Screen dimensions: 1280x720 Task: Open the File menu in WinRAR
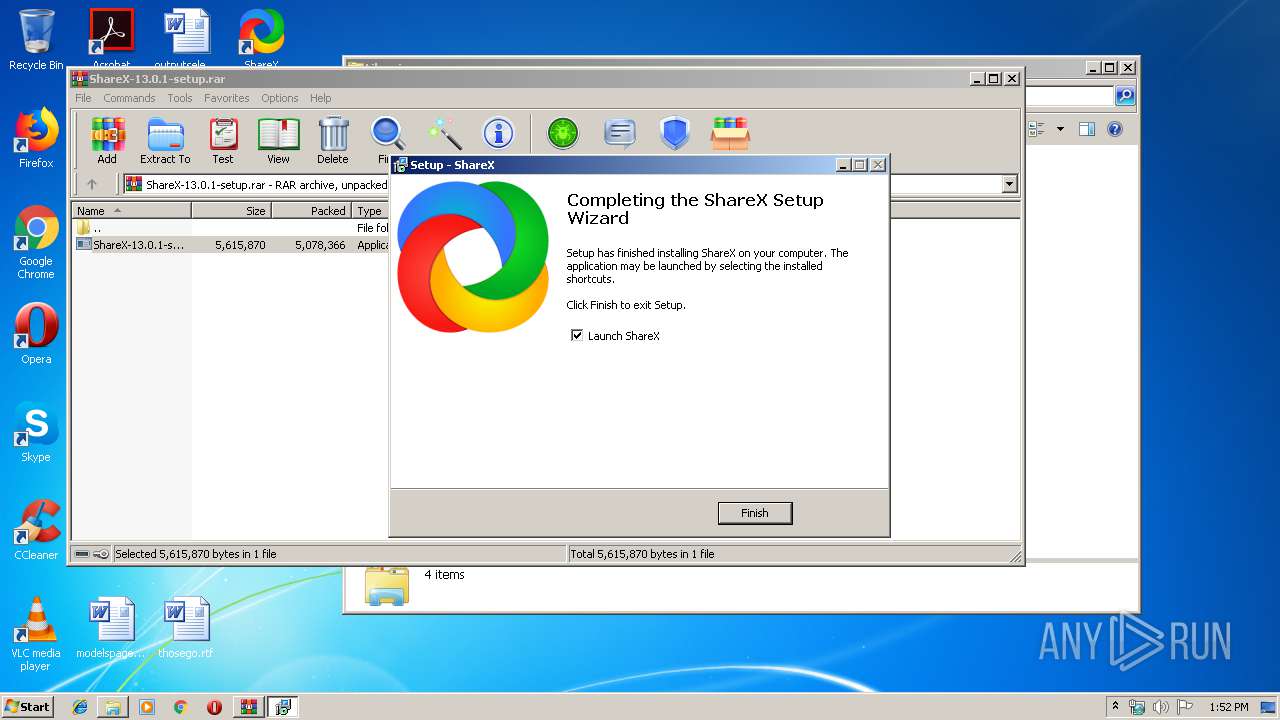coord(83,98)
